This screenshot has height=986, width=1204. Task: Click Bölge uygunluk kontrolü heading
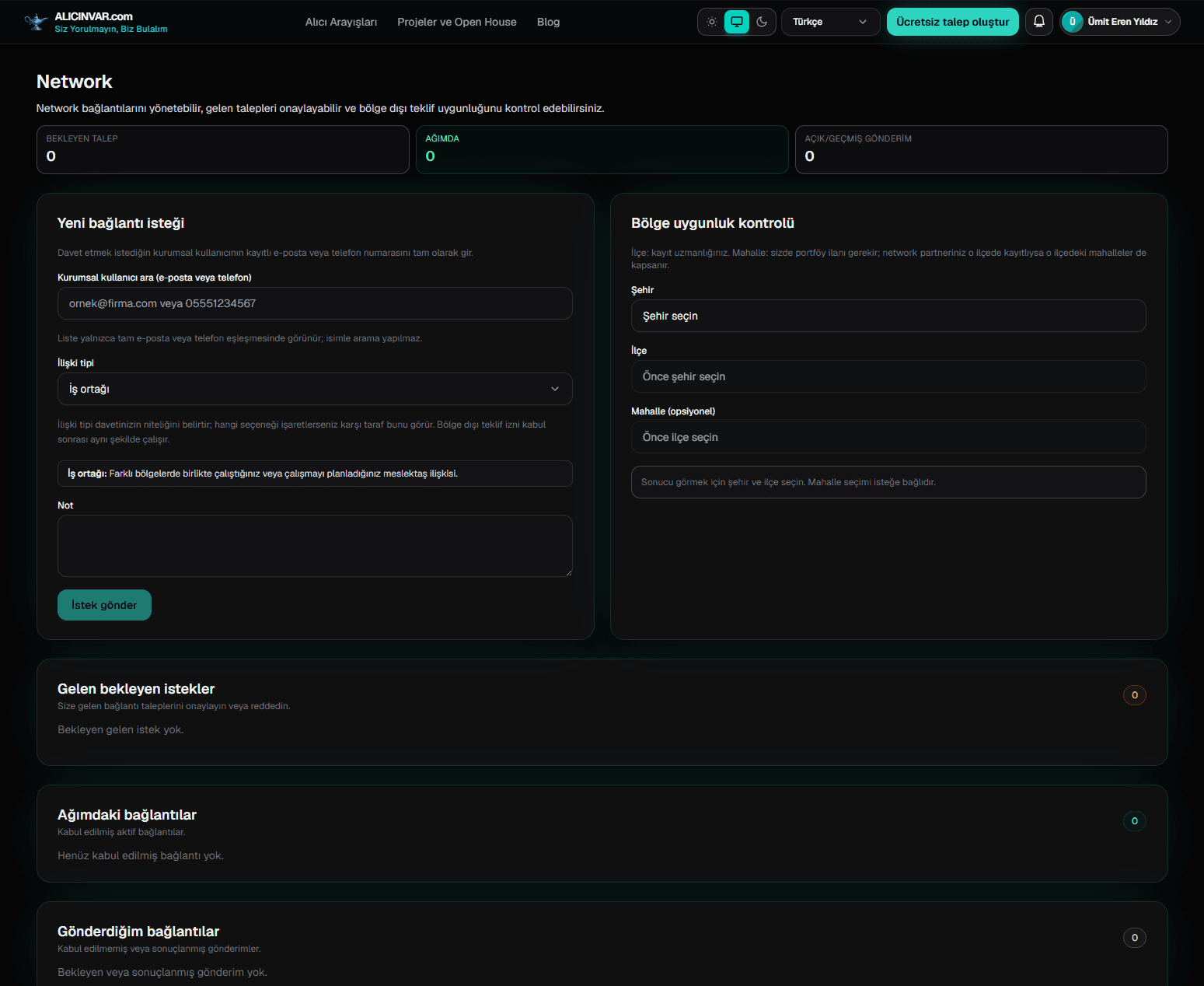tap(713, 223)
